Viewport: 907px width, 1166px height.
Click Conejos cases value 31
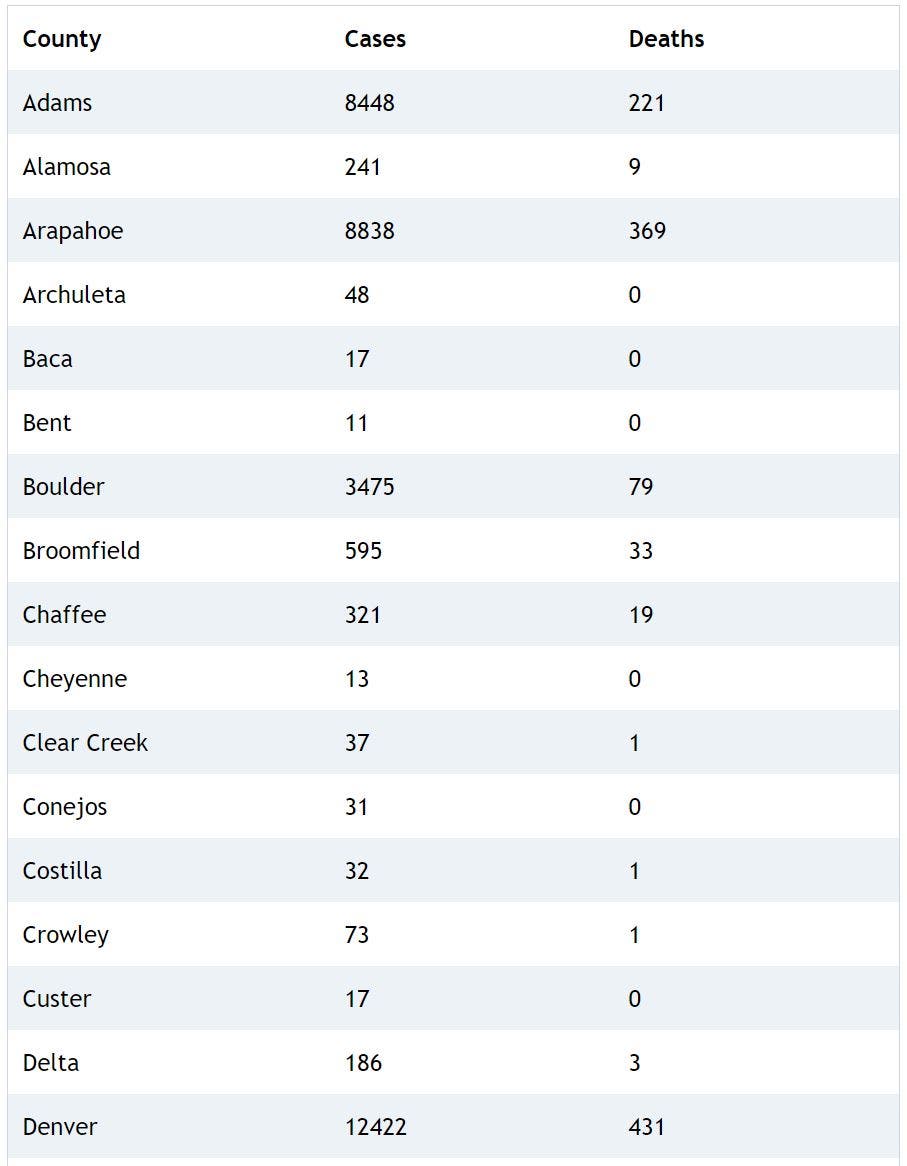[356, 807]
